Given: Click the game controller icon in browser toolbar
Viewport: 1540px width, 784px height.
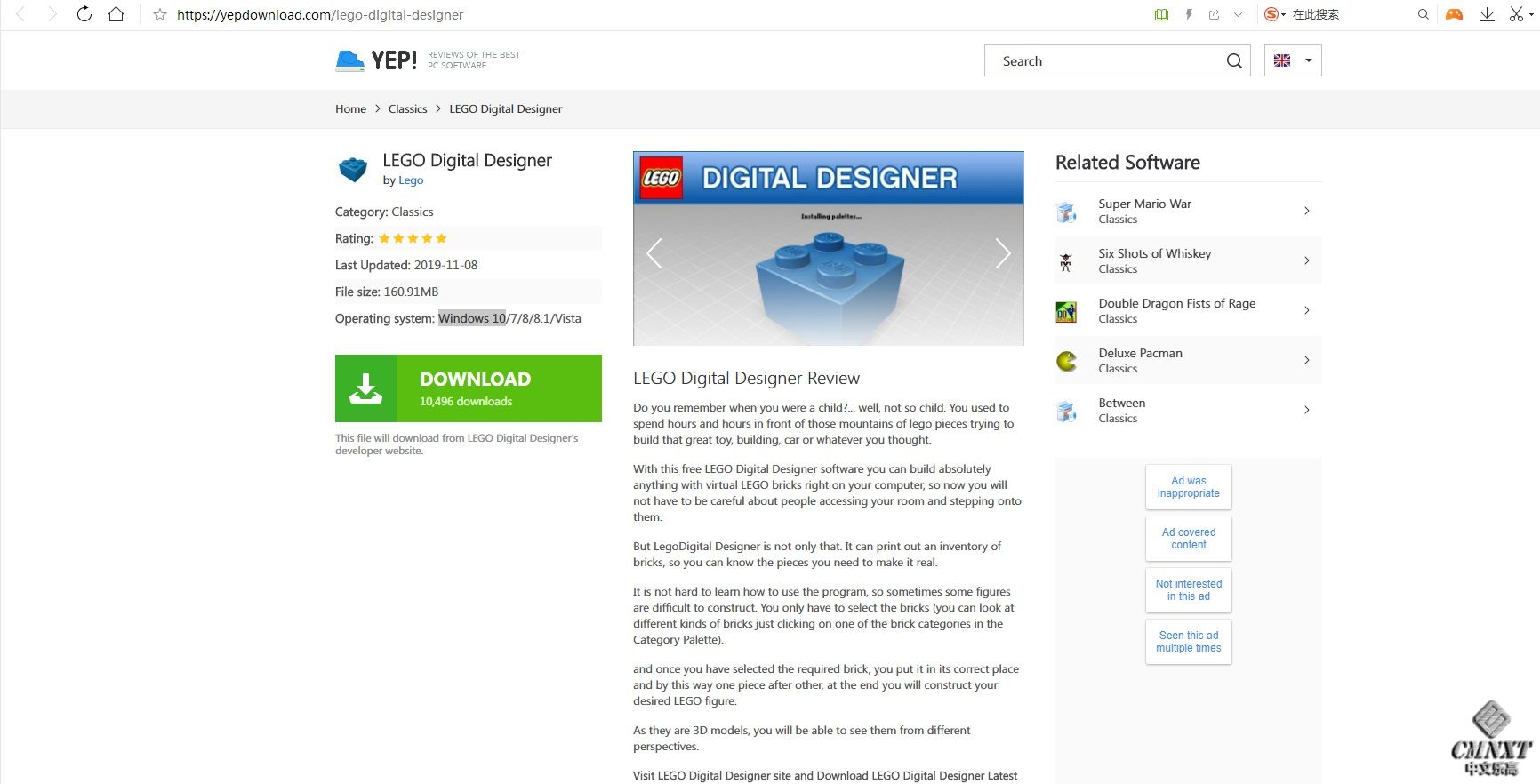Looking at the screenshot, I should tap(1454, 14).
